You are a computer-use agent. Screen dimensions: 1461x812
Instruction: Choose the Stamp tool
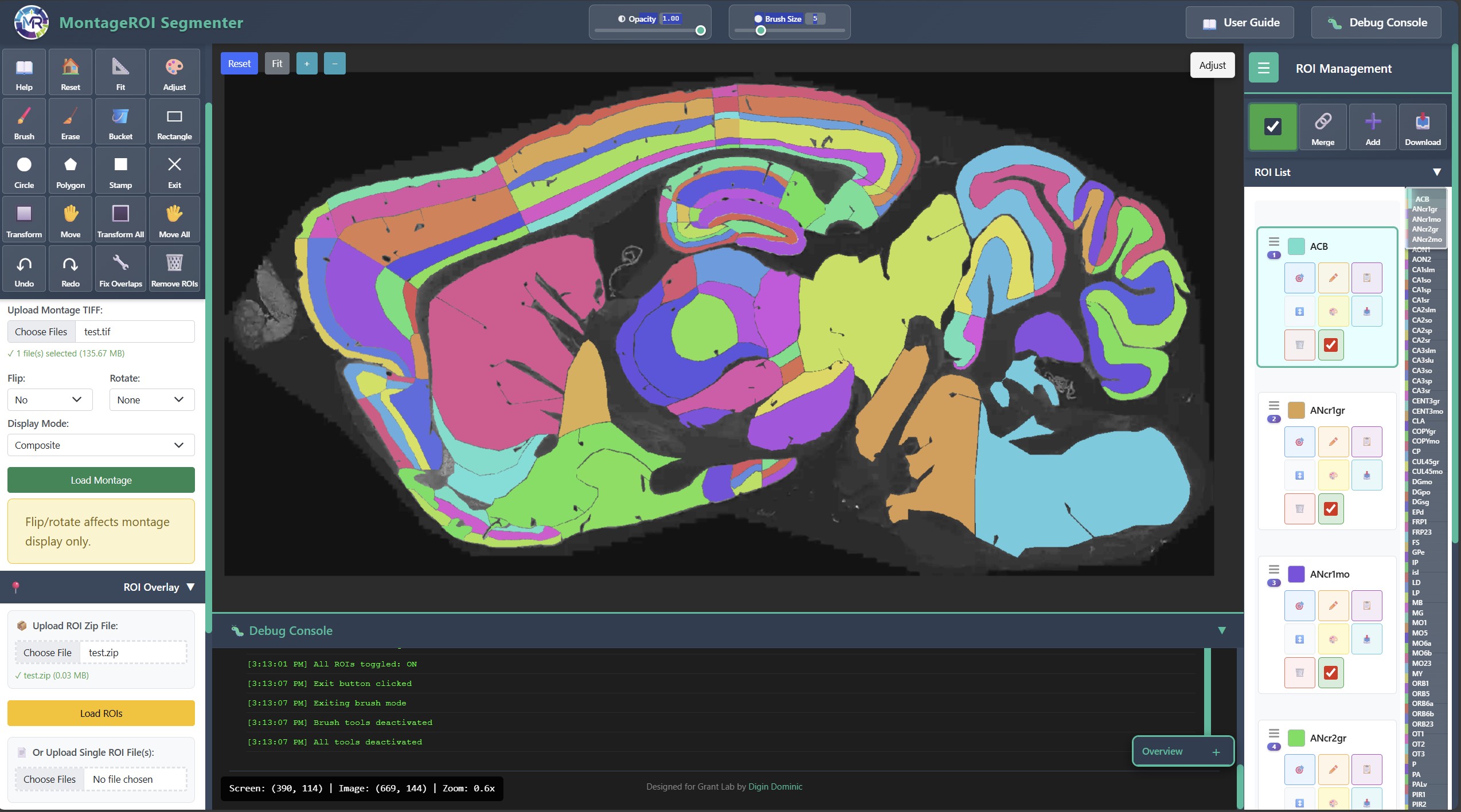click(x=120, y=170)
